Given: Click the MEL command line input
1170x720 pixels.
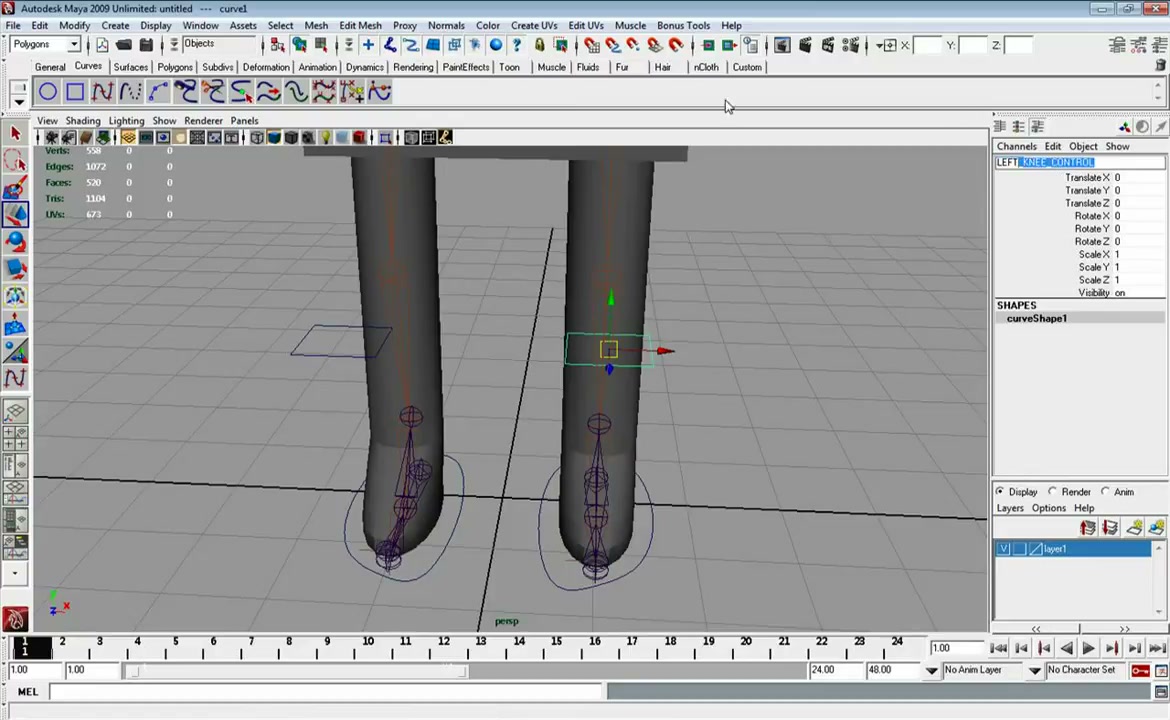Looking at the screenshot, I should pos(326,692).
